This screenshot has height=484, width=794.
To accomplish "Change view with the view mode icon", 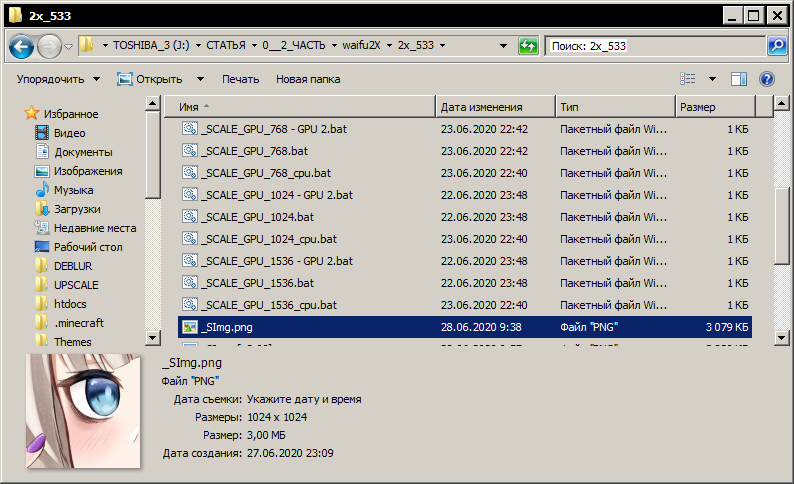I will pos(687,79).
